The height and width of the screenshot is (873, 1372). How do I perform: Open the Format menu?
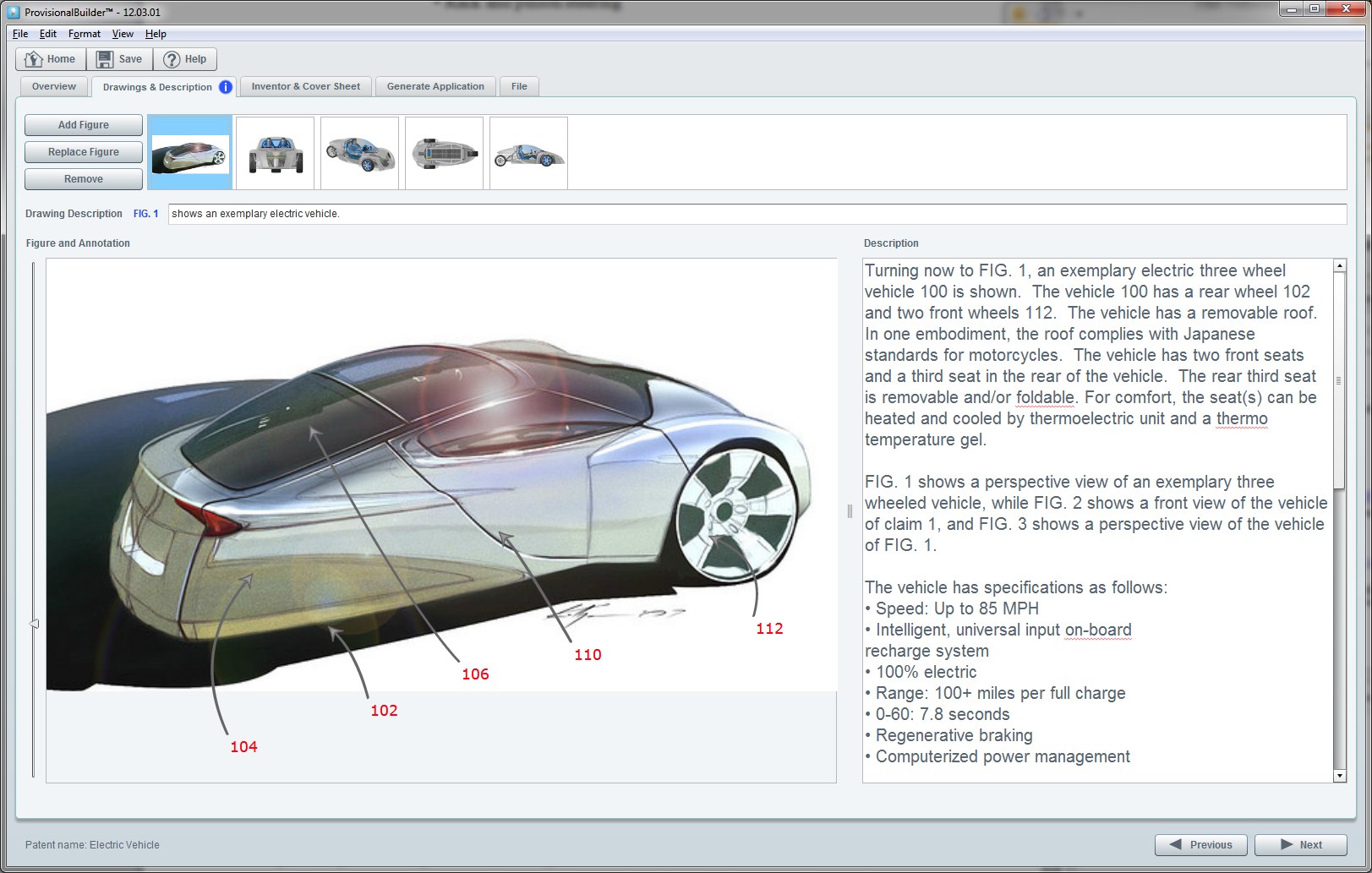click(84, 34)
